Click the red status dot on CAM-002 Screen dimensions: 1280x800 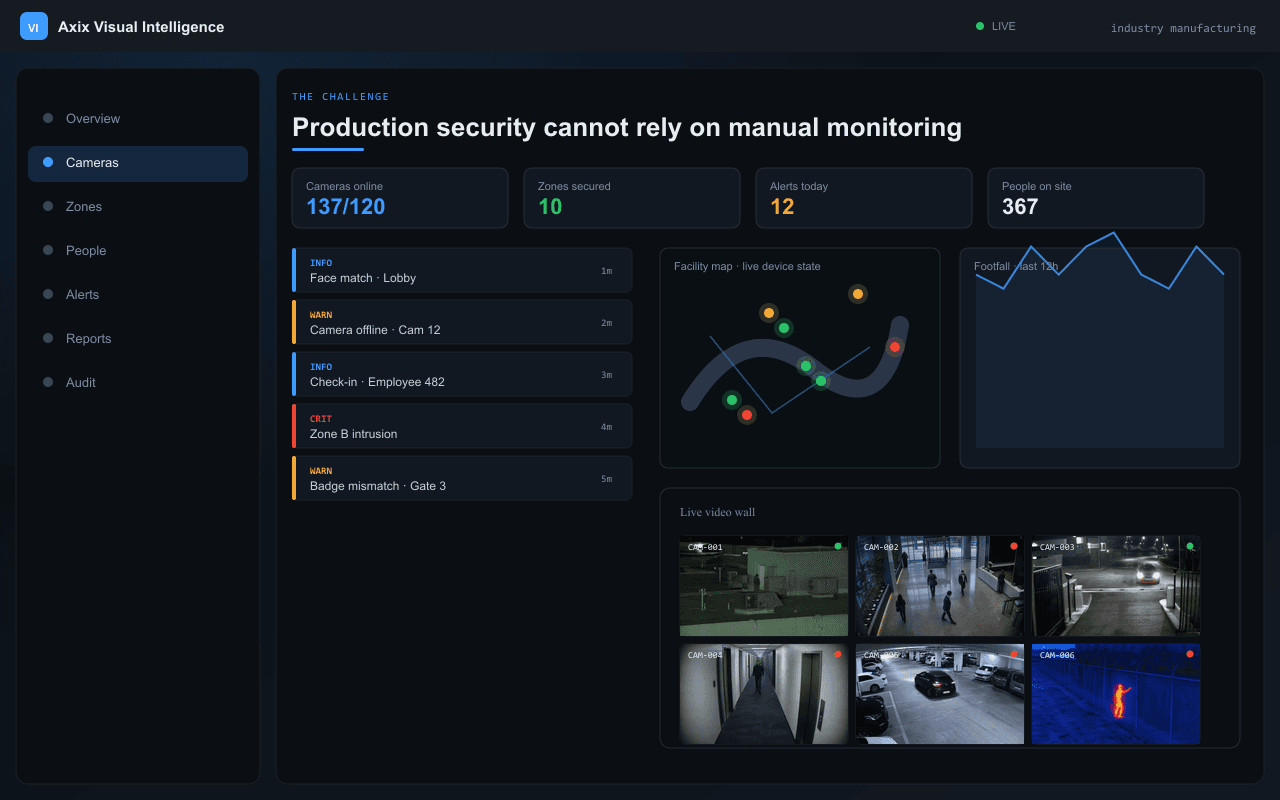1014,546
